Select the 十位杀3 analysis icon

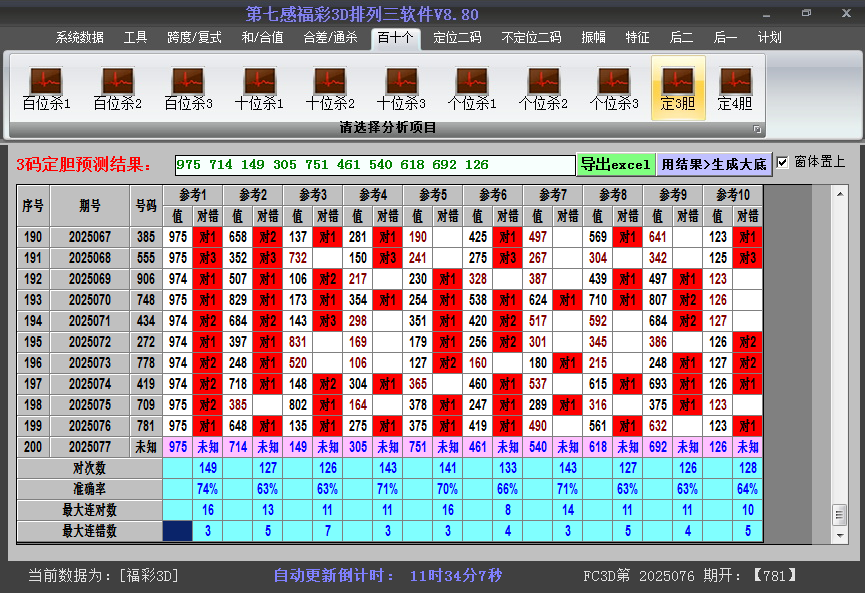tap(401, 88)
